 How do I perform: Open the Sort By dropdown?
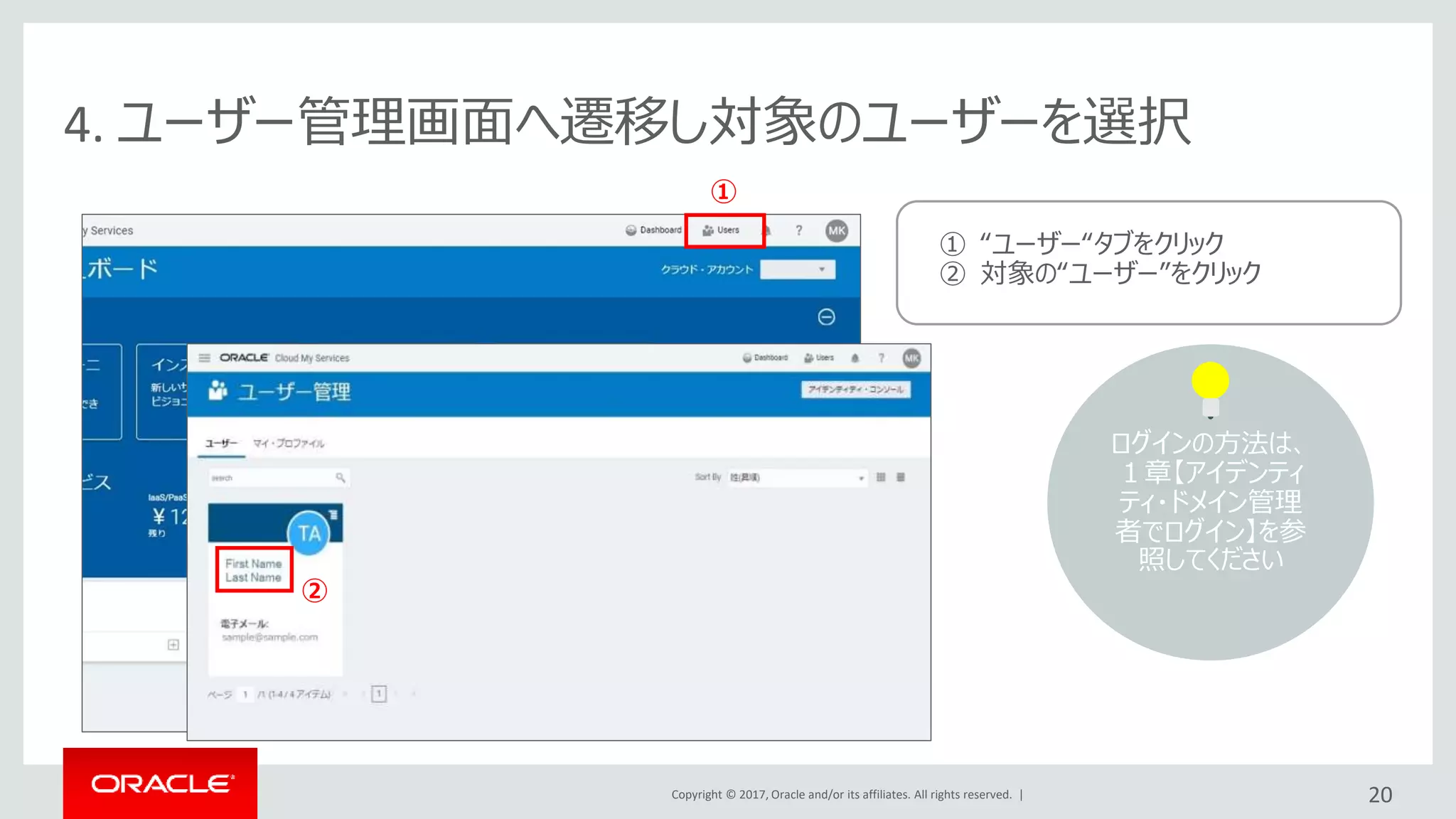pyautogui.click(x=796, y=477)
